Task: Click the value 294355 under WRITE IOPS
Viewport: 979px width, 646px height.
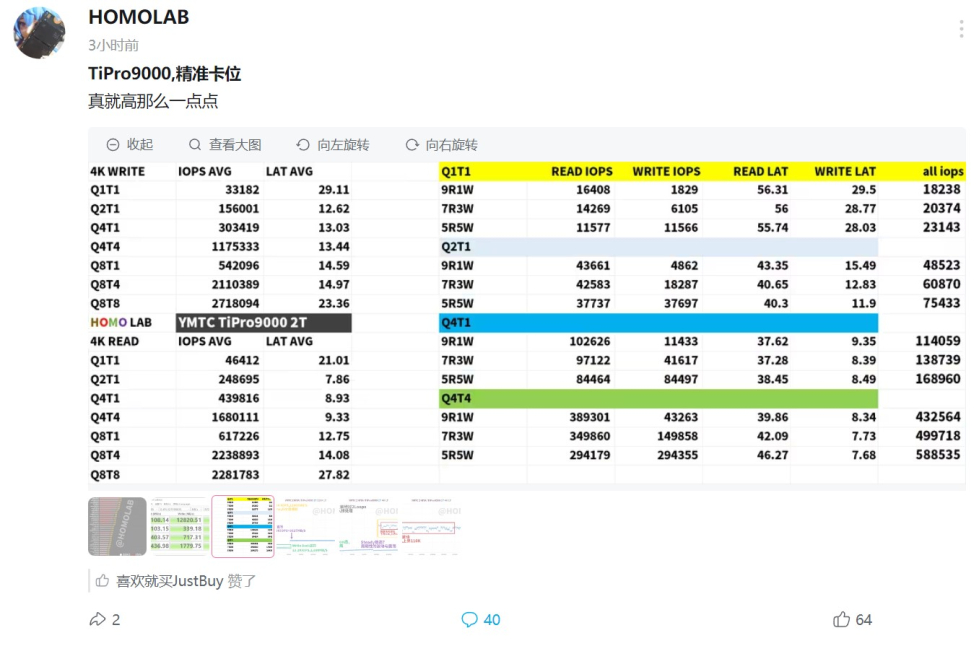Action: point(677,455)
